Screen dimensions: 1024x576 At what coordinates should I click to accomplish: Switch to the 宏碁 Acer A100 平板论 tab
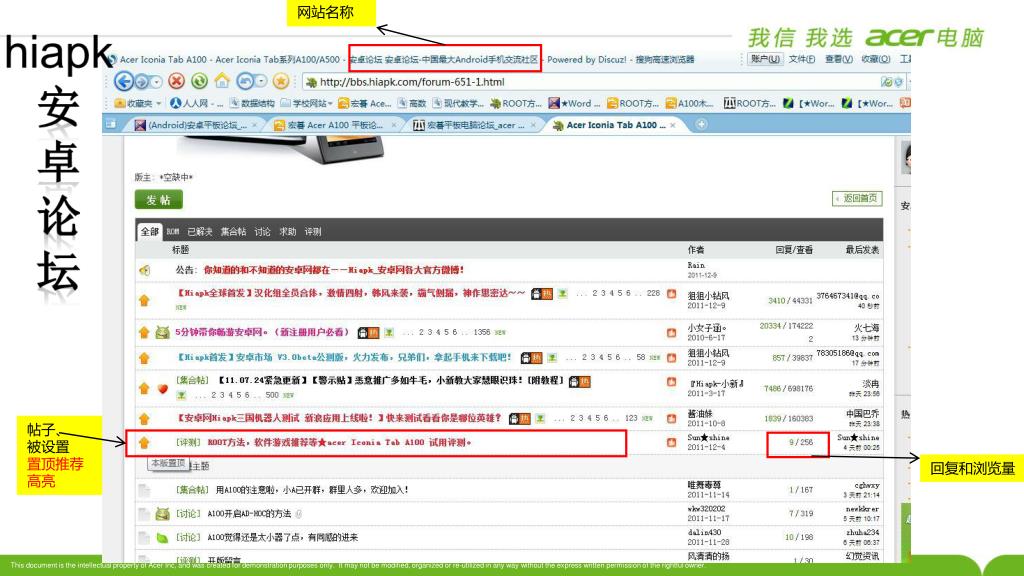point(333,125)
